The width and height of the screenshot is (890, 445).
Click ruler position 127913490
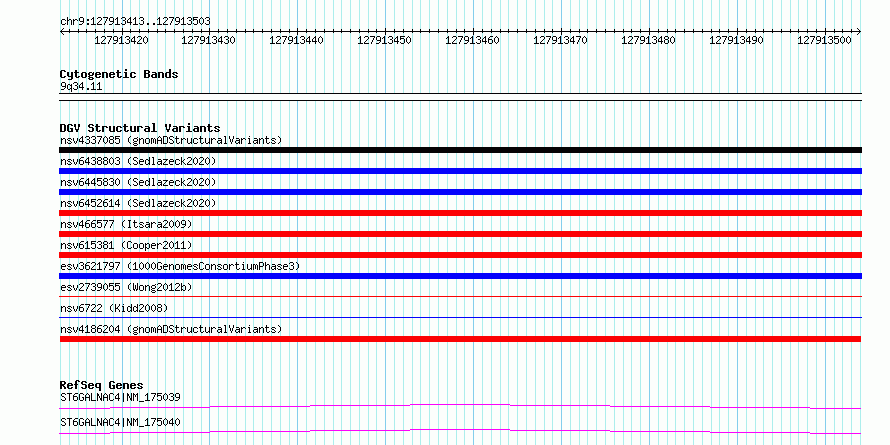[x=737, y=40]
